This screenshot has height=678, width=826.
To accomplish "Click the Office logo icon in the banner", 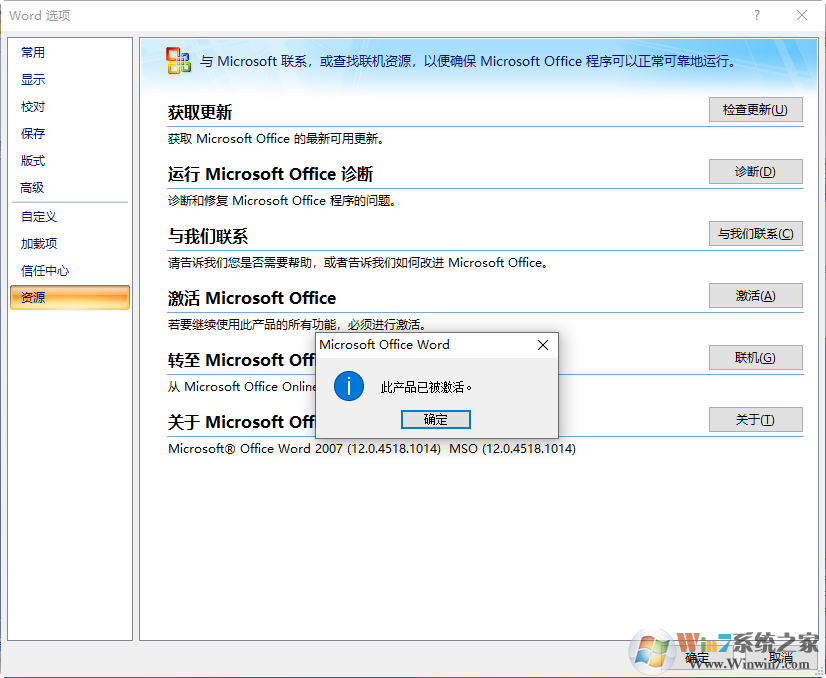I will click(x=178, y=61).
